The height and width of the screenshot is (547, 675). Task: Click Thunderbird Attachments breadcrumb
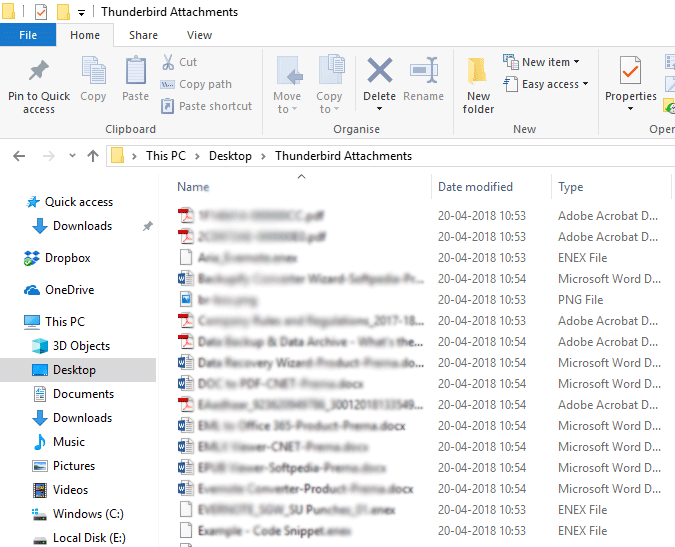[x=344, y=156]
